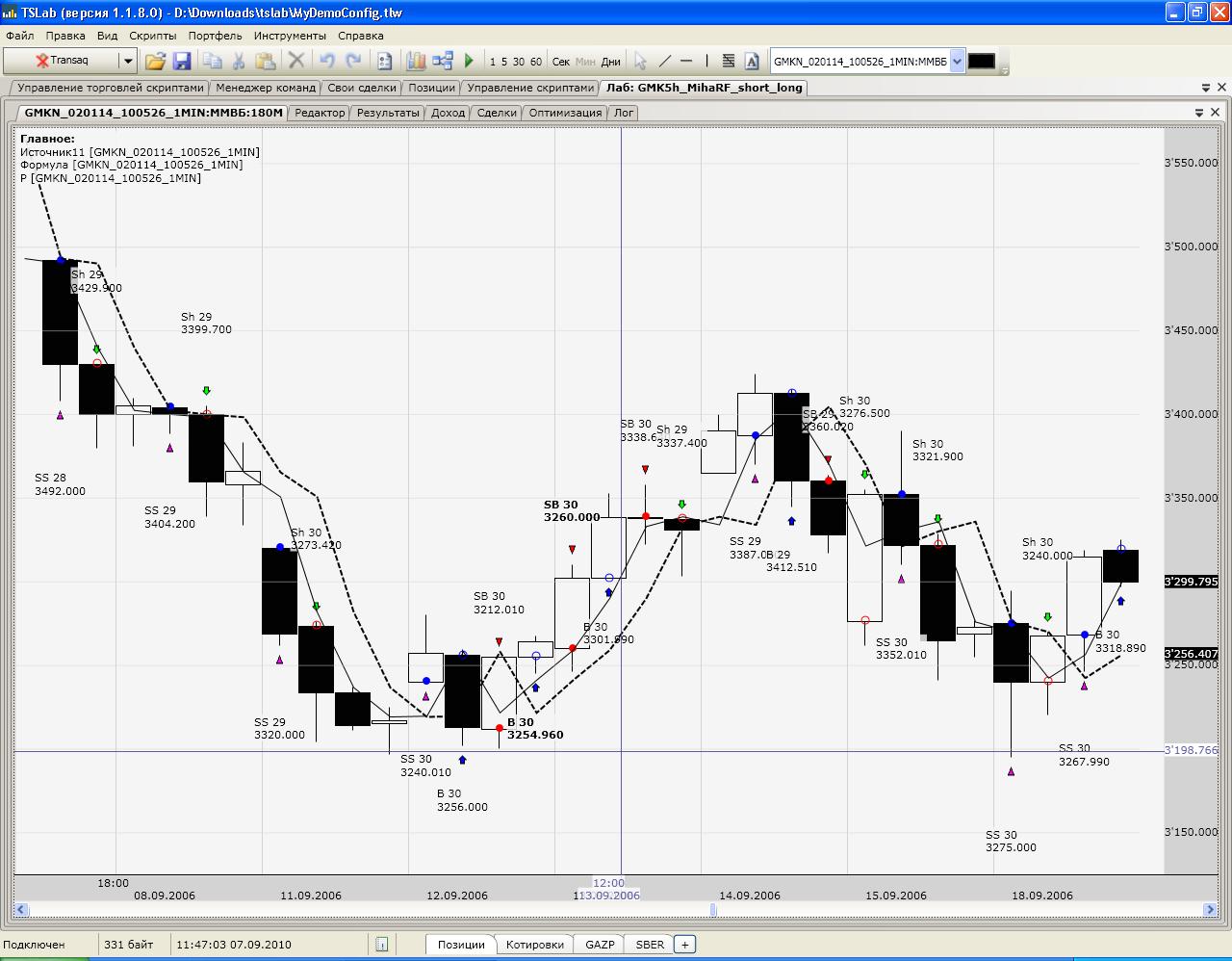The width and height of the screenshot is (1232, 961).
Task: Open the outer document tab list dropdown
Action: point(1205,88)
